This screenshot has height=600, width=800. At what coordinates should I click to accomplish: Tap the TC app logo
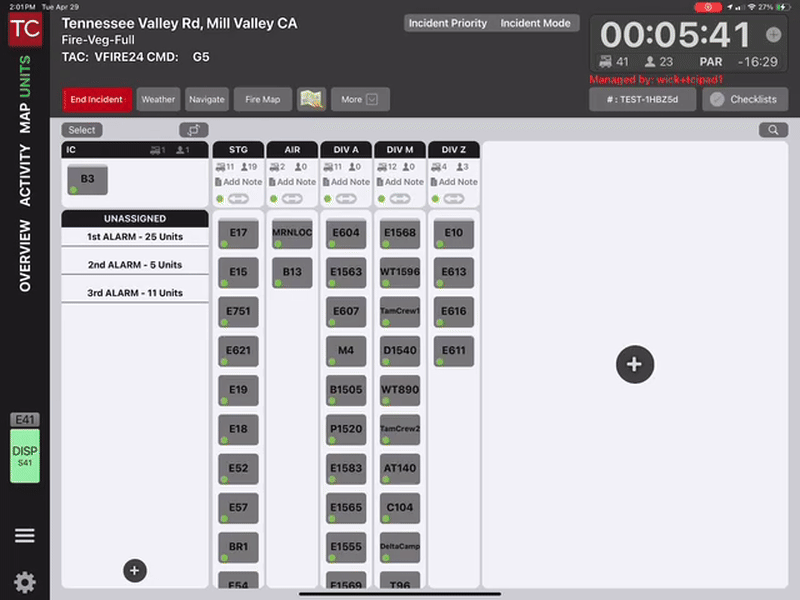(25, 29)
